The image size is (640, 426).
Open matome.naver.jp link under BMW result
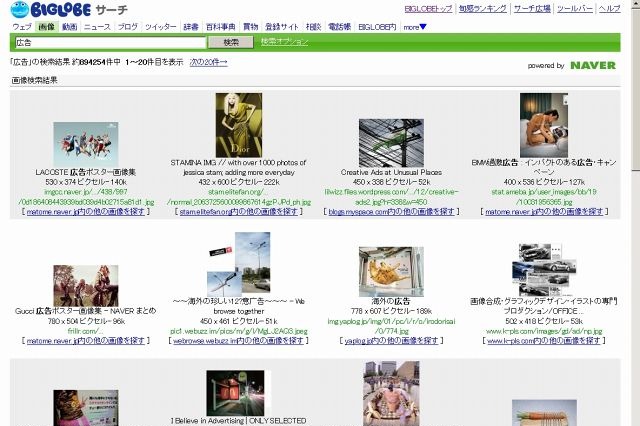544,211
